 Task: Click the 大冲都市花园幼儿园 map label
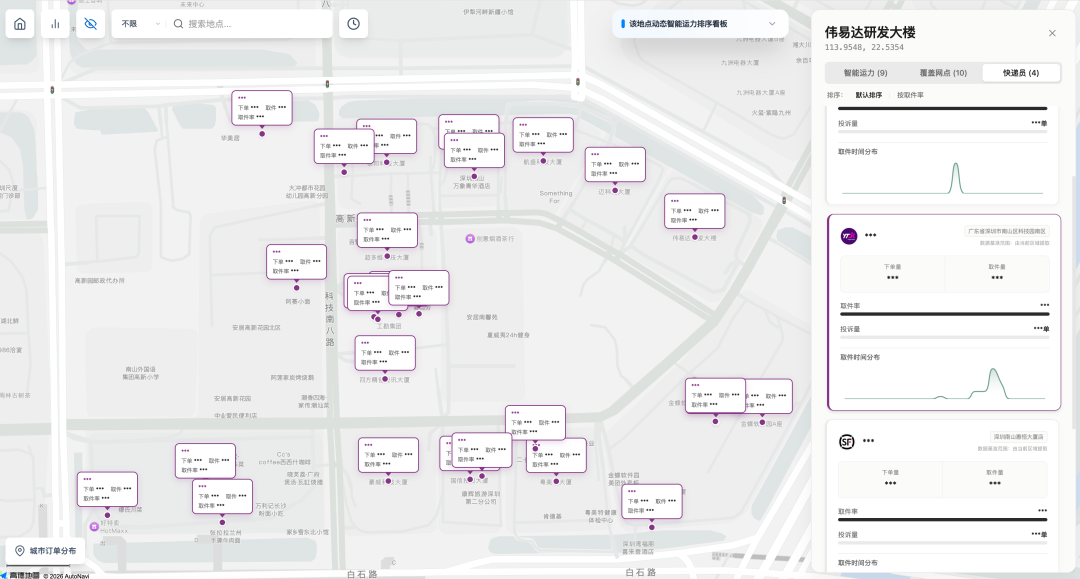coord(307,191)
